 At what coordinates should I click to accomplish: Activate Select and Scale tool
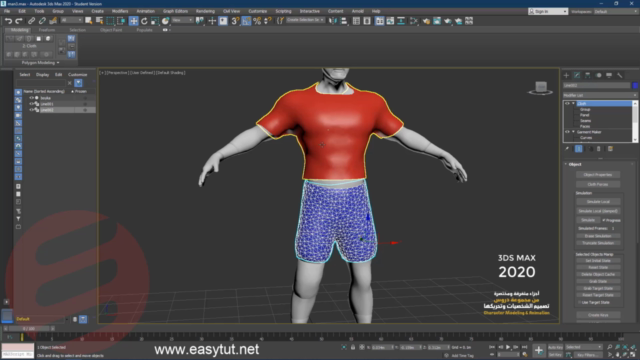[155, 21]
